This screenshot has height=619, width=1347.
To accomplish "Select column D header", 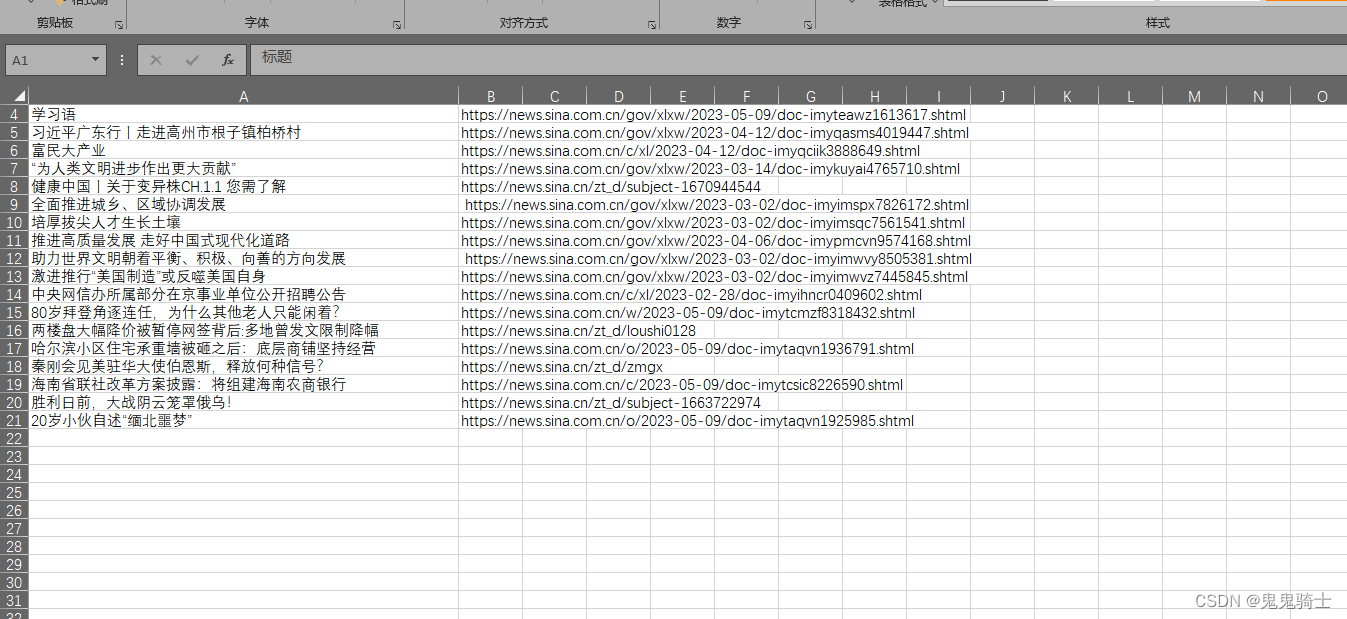I will (x=619, y=96).
